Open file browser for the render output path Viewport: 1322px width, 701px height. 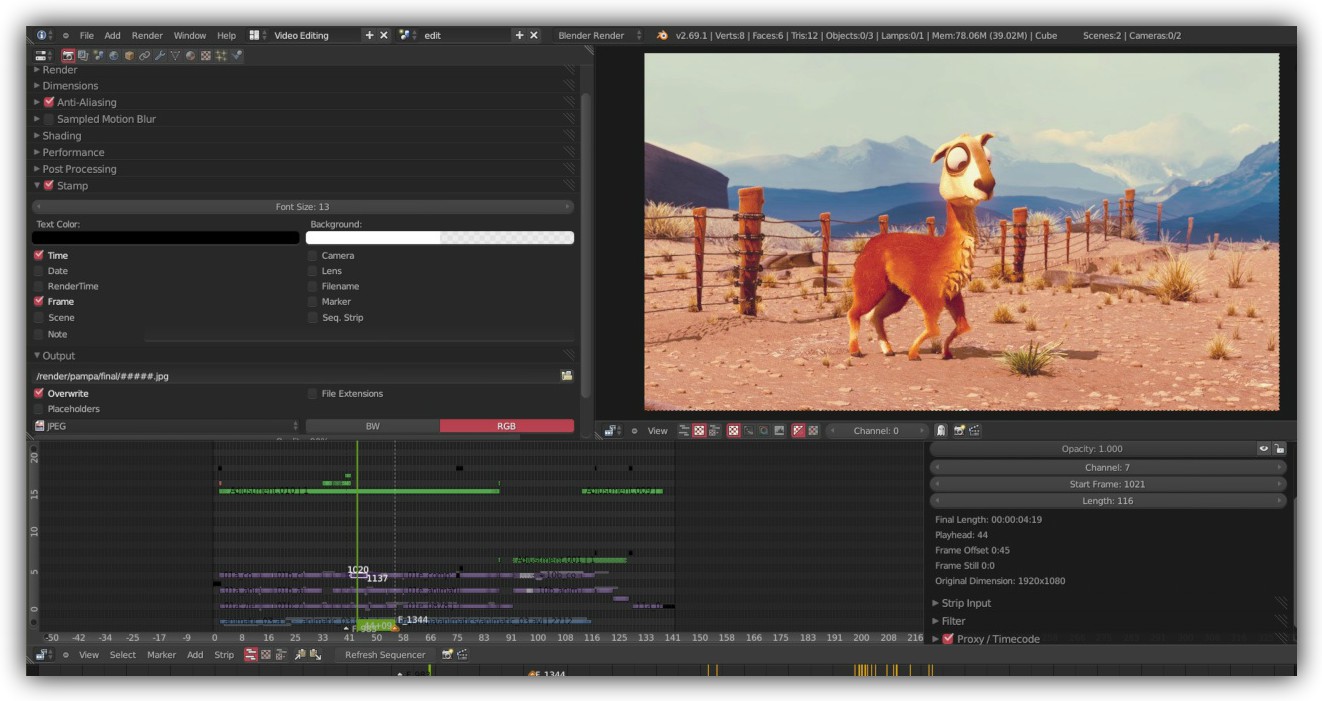(x=567, y=376)
